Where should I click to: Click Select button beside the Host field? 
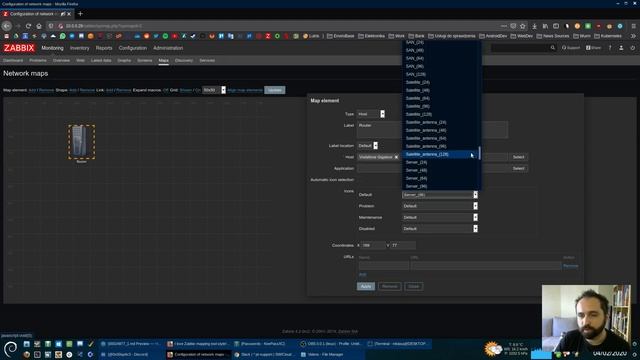[518, 157]
